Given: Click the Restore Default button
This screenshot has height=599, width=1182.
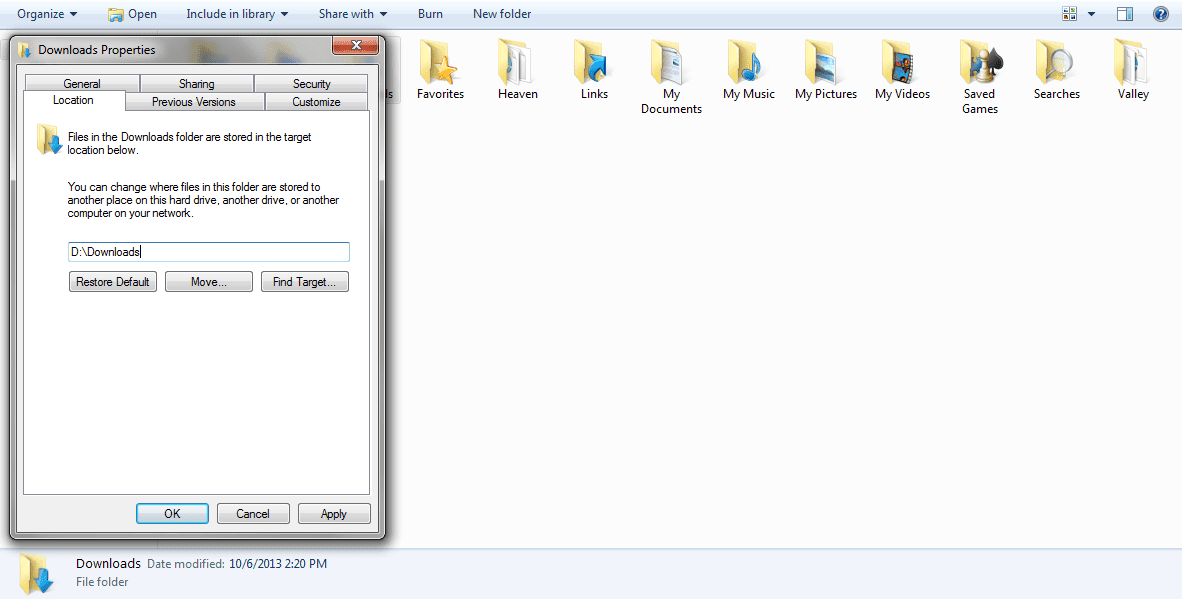Looking at the screenshot, I should [113, 282].
